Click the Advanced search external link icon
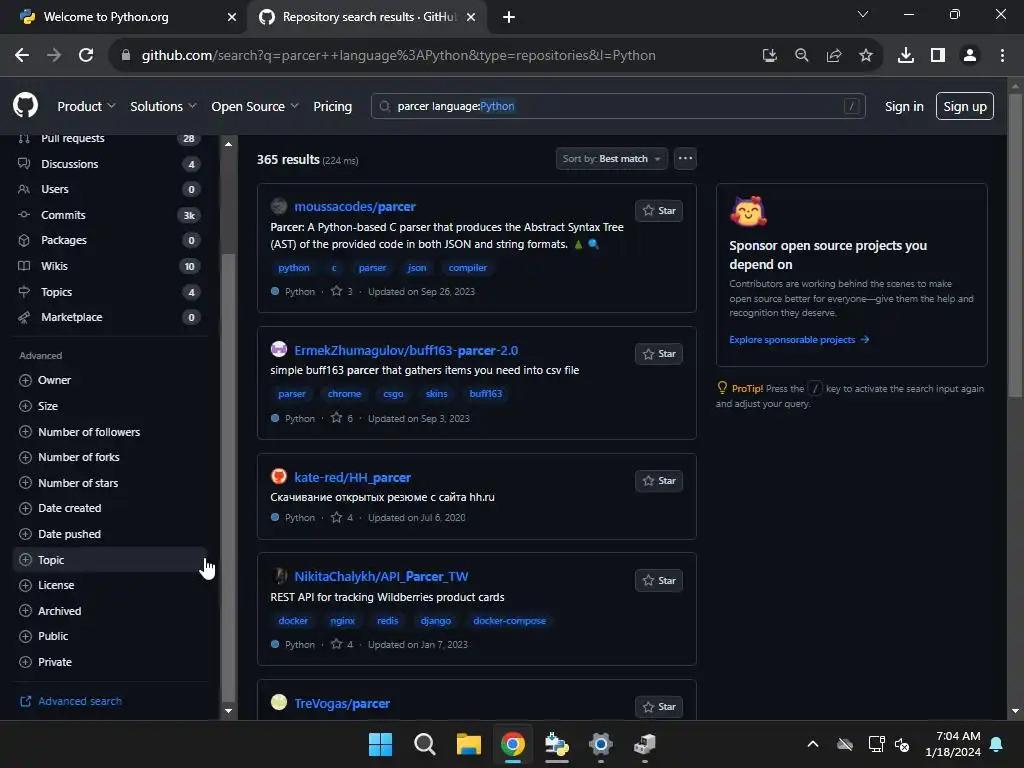The height and width of the screenshot is (768, 1024). click(25, 701)
